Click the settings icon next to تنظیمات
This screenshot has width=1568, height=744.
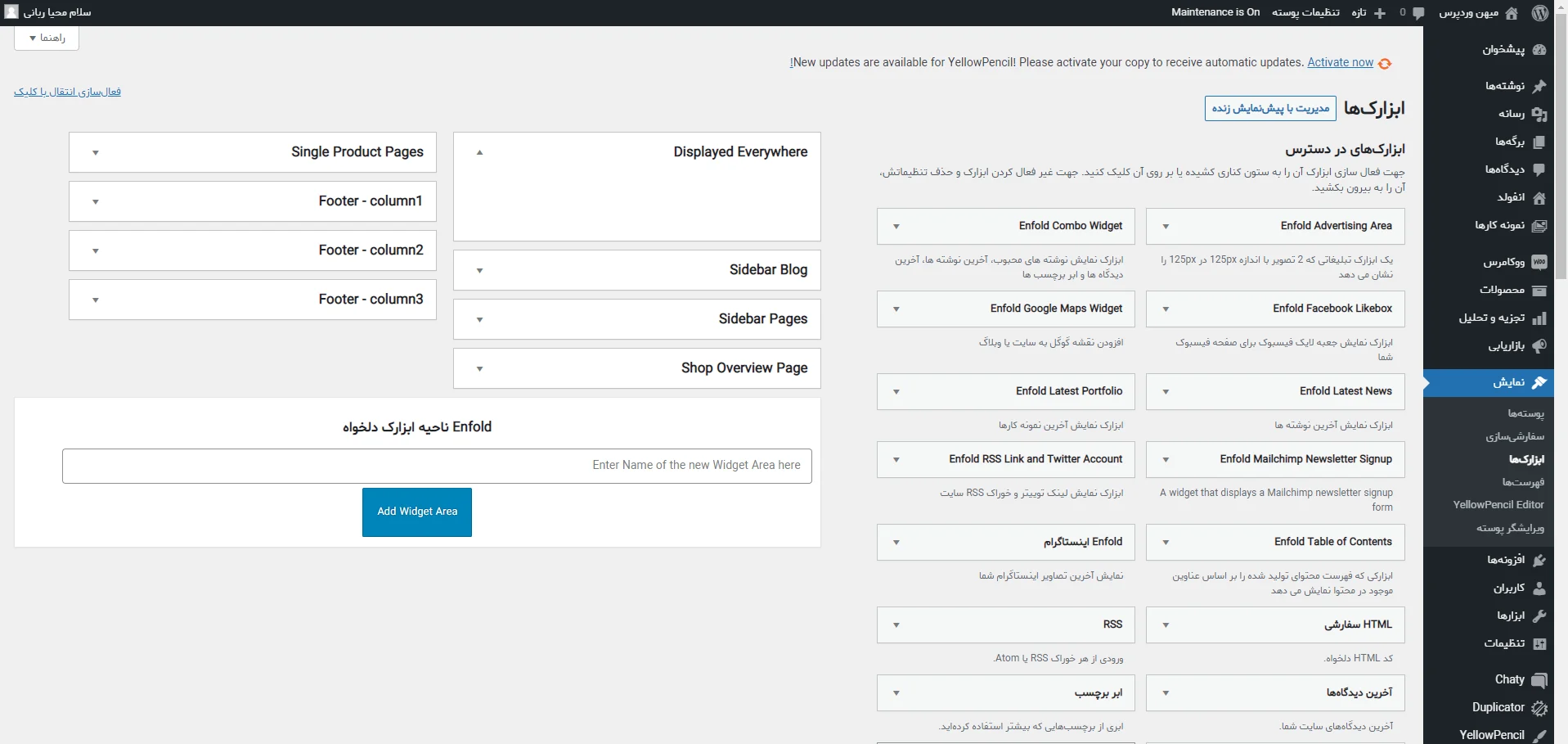click(x=1539, y=643)
